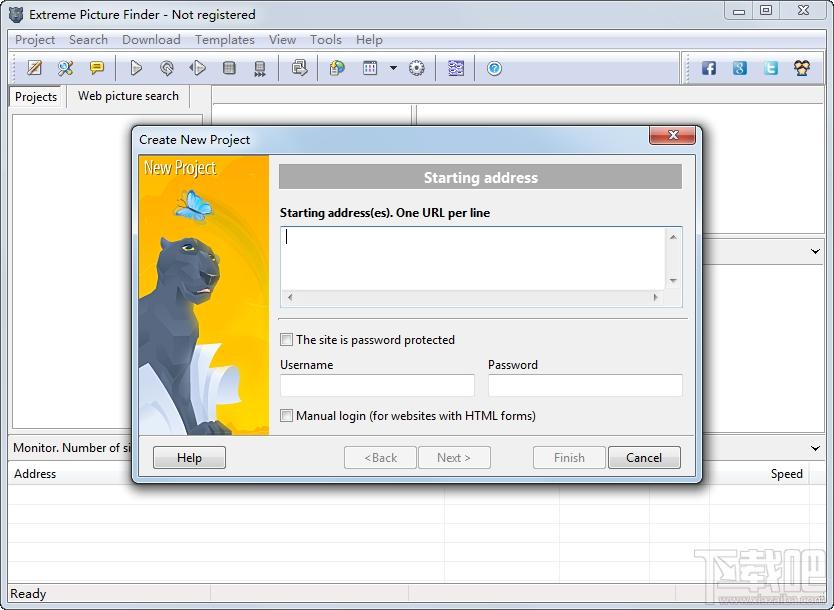Click the blue help question mark icon
The image size is (834, 610).
(x=494, y=68)
